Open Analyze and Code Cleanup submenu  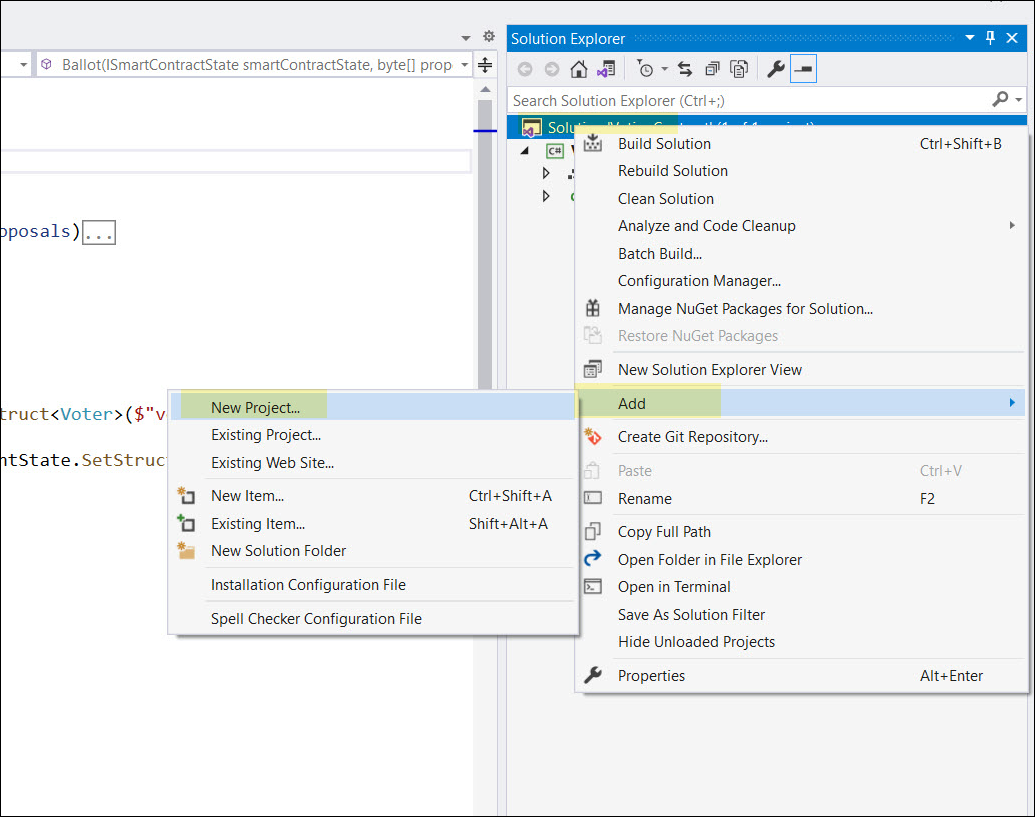[801, 226]
